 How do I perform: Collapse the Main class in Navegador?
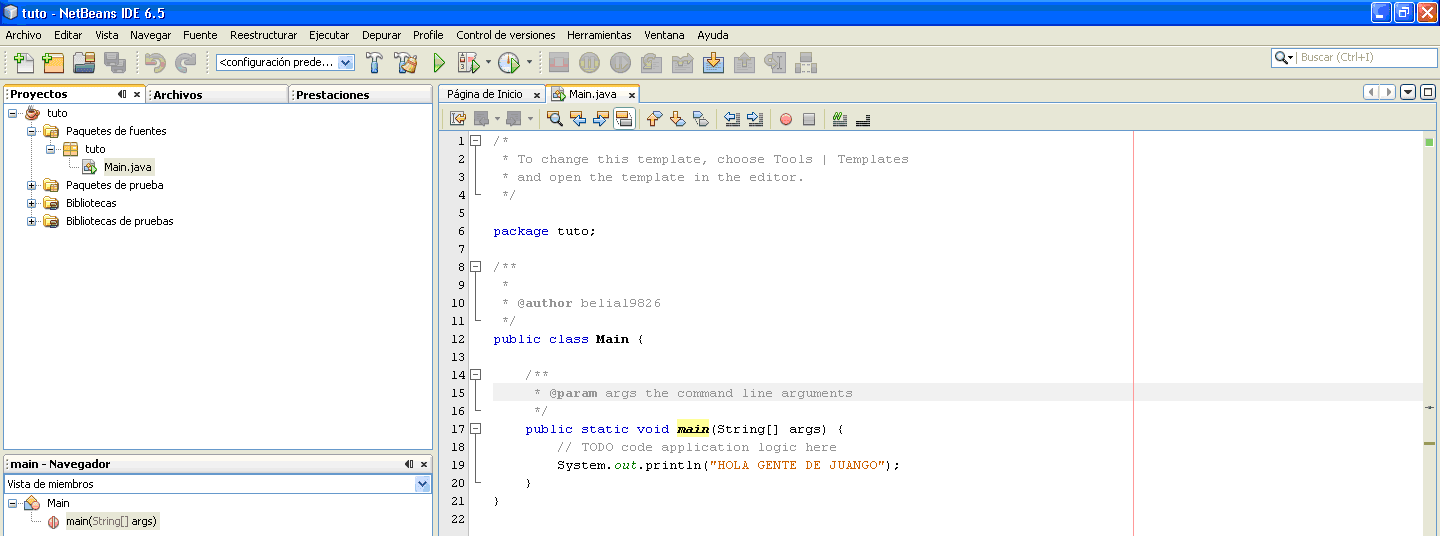[x=13, y=503]
